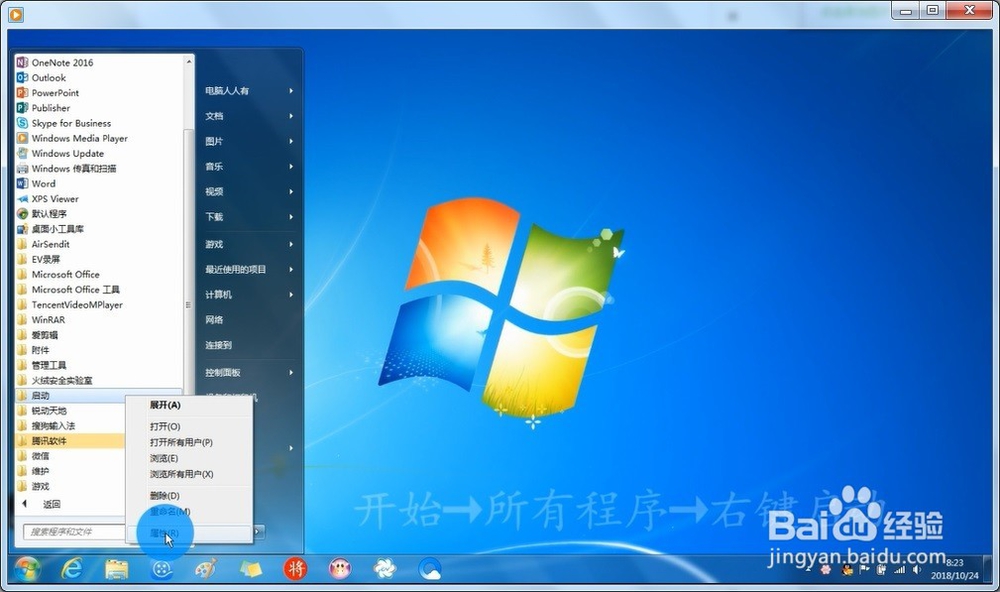Screen dimensions: 1000x592
Task: Click the QQ penguin tray icon
Action: (847, 569)
